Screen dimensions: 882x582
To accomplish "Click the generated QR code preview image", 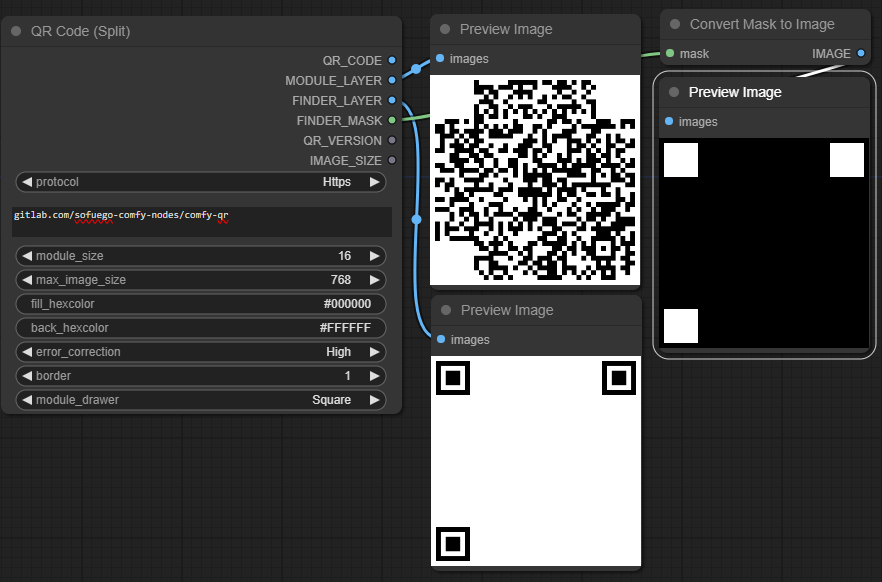I will pyautogui.click(x=535, y=180).
